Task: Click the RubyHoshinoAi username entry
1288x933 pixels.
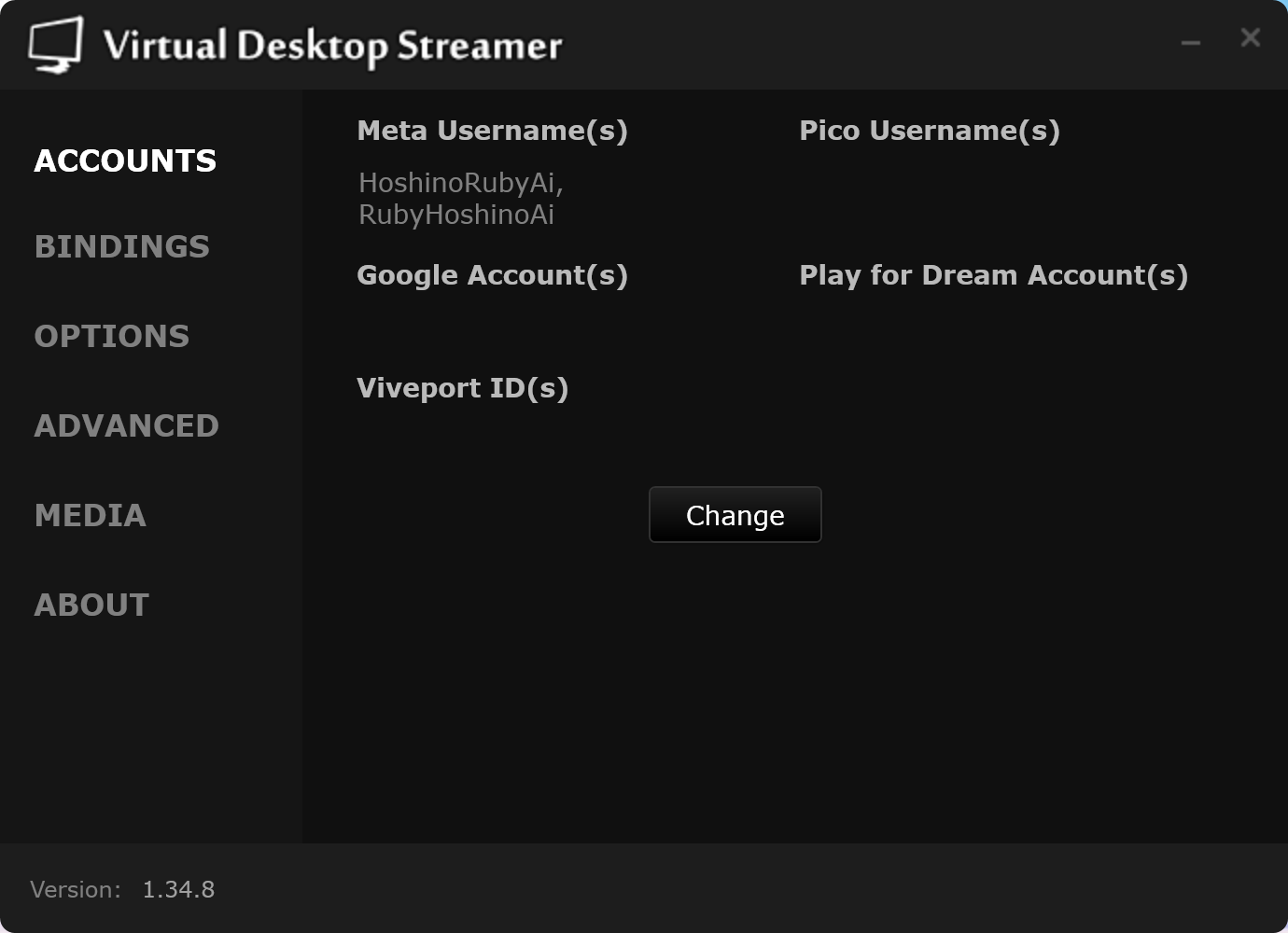Action: pyautogui.click(x=456, y=215)
